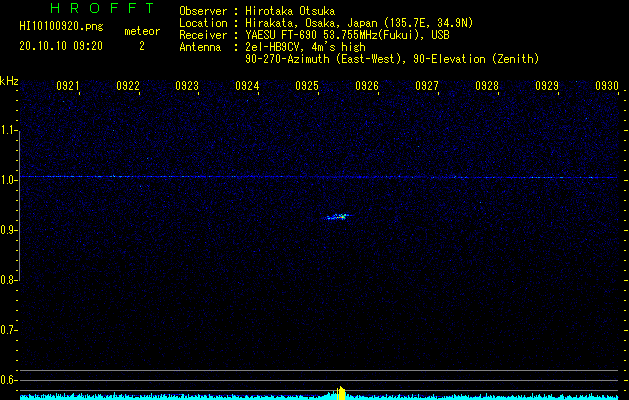Click the Receiver field label
Screen dimensions: 629x400
click(203, 35)
